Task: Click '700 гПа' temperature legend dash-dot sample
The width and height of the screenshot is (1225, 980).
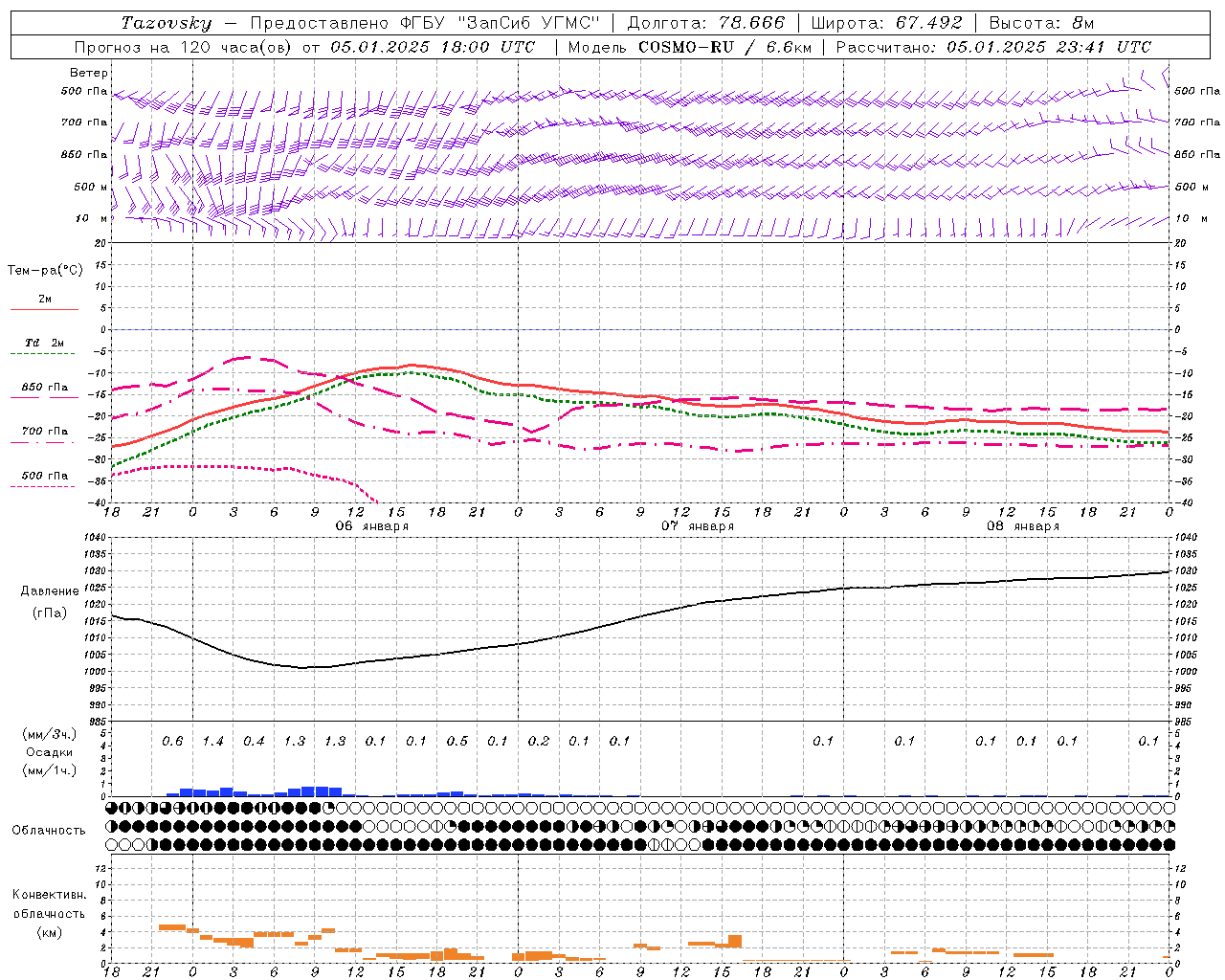Action: click(44, 442)
